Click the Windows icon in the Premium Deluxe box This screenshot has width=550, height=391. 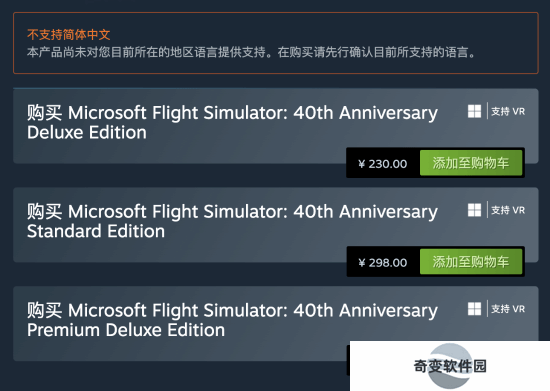click(x=474, y=309)
